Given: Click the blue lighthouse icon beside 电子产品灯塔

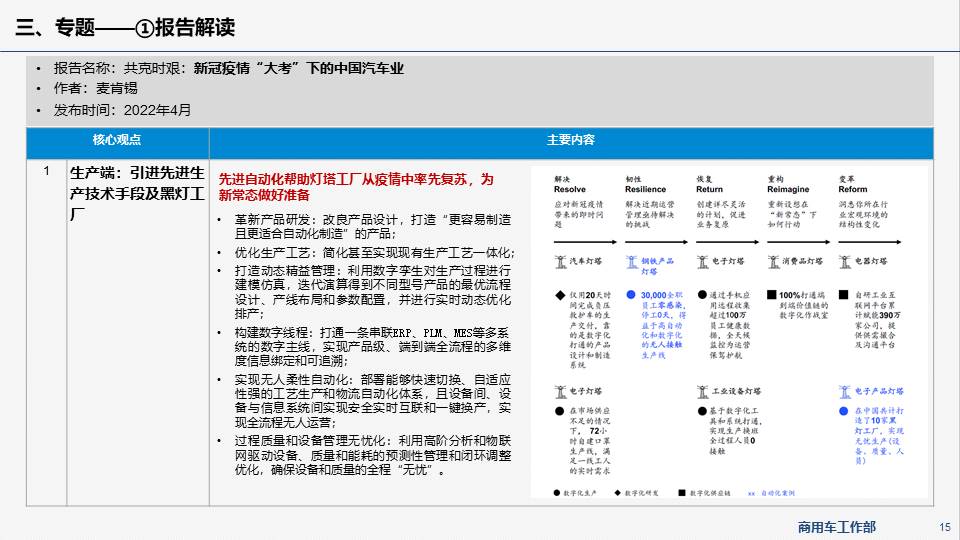Looking at the screenshot, I should 846,392.
